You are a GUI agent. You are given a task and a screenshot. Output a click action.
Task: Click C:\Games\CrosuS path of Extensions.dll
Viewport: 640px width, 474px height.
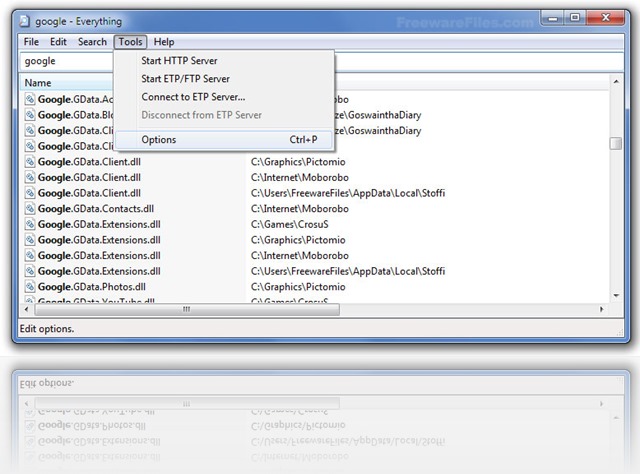(290, 224)
